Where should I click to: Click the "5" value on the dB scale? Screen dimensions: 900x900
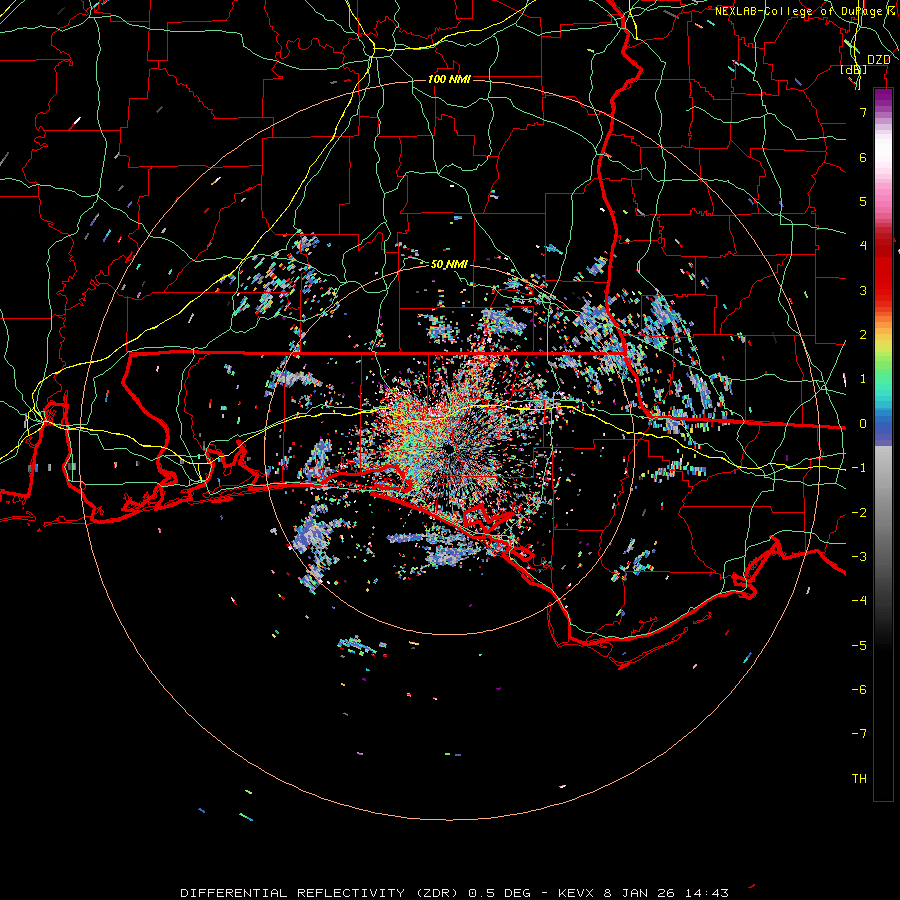tap(863, 201)
